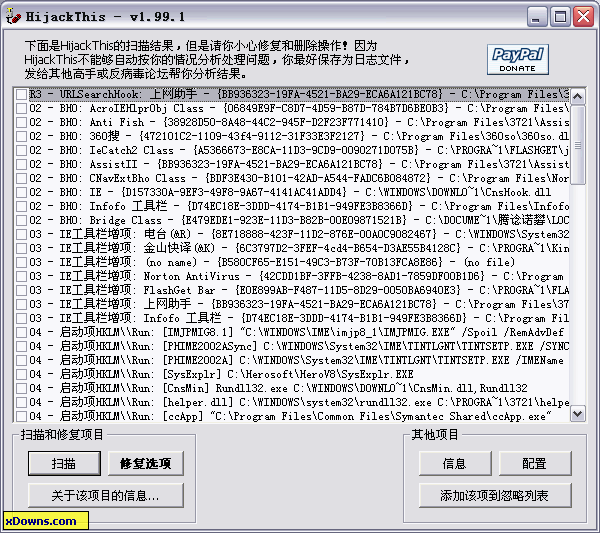Check the O3 (no name) entry checkbox
600x533 pixels.
tap(21, 262)
